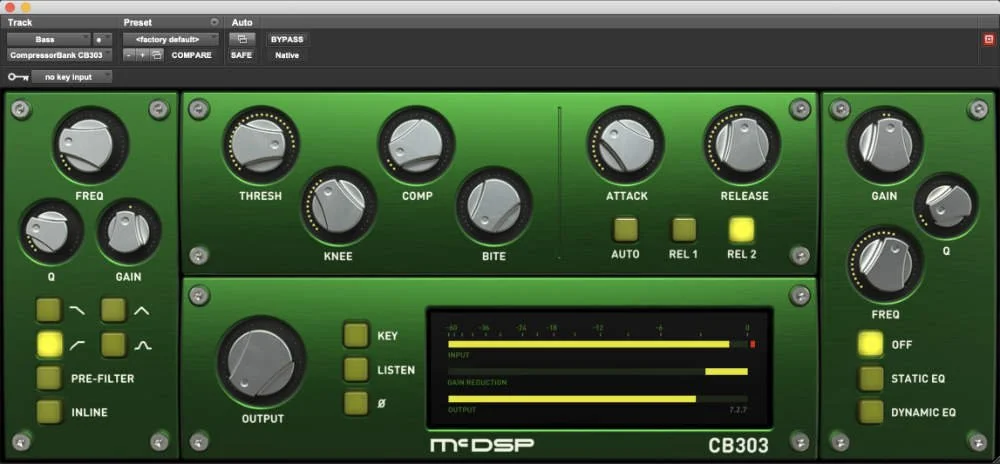Open the CompressorBank CB303 plug-in selector
The height and width of the screenshot is (464, 1000).
click(60, 55)
